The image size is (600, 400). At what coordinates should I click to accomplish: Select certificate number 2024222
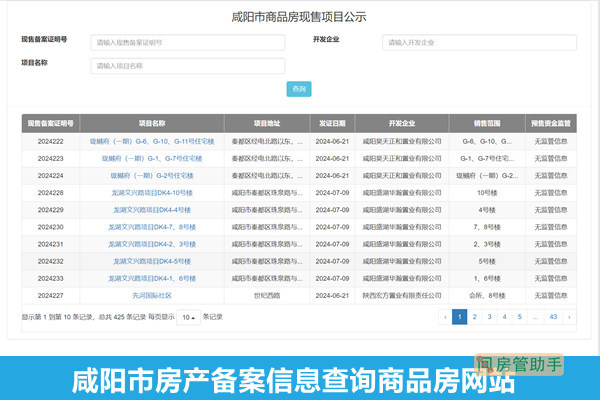[51, 142]
